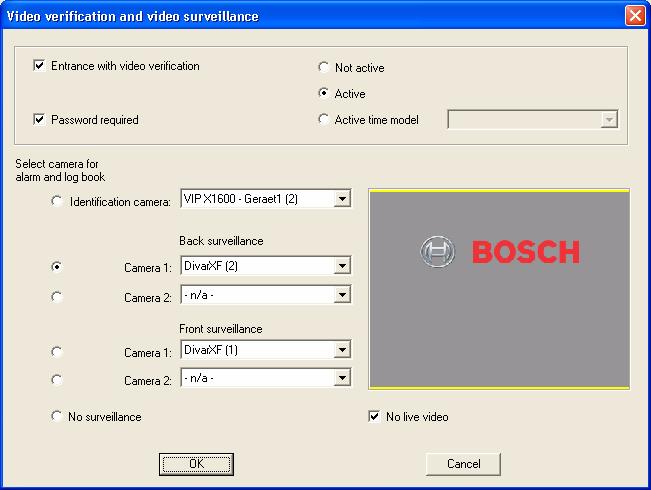Choose the No surveillance option
The height and width of the screenshot is (490, 651).
pos(56,416)
